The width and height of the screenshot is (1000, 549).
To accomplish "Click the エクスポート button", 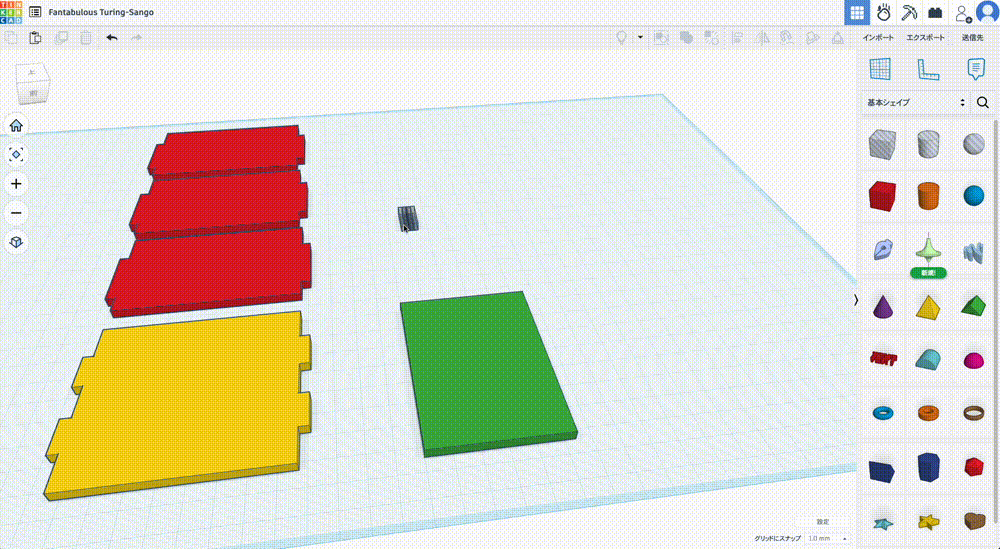I will [x=926, y=38].
